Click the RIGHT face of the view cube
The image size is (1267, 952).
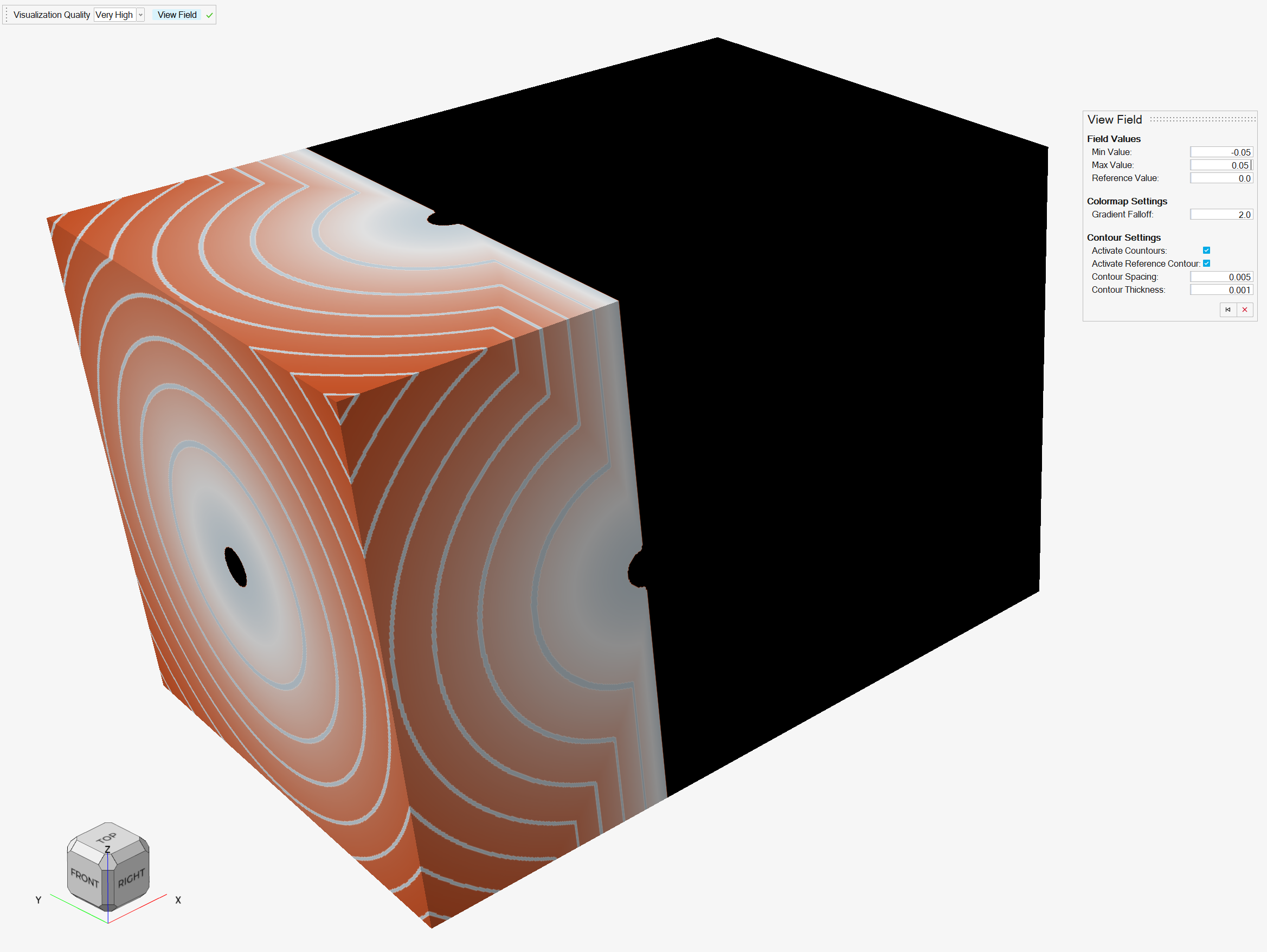coord(131,878)
